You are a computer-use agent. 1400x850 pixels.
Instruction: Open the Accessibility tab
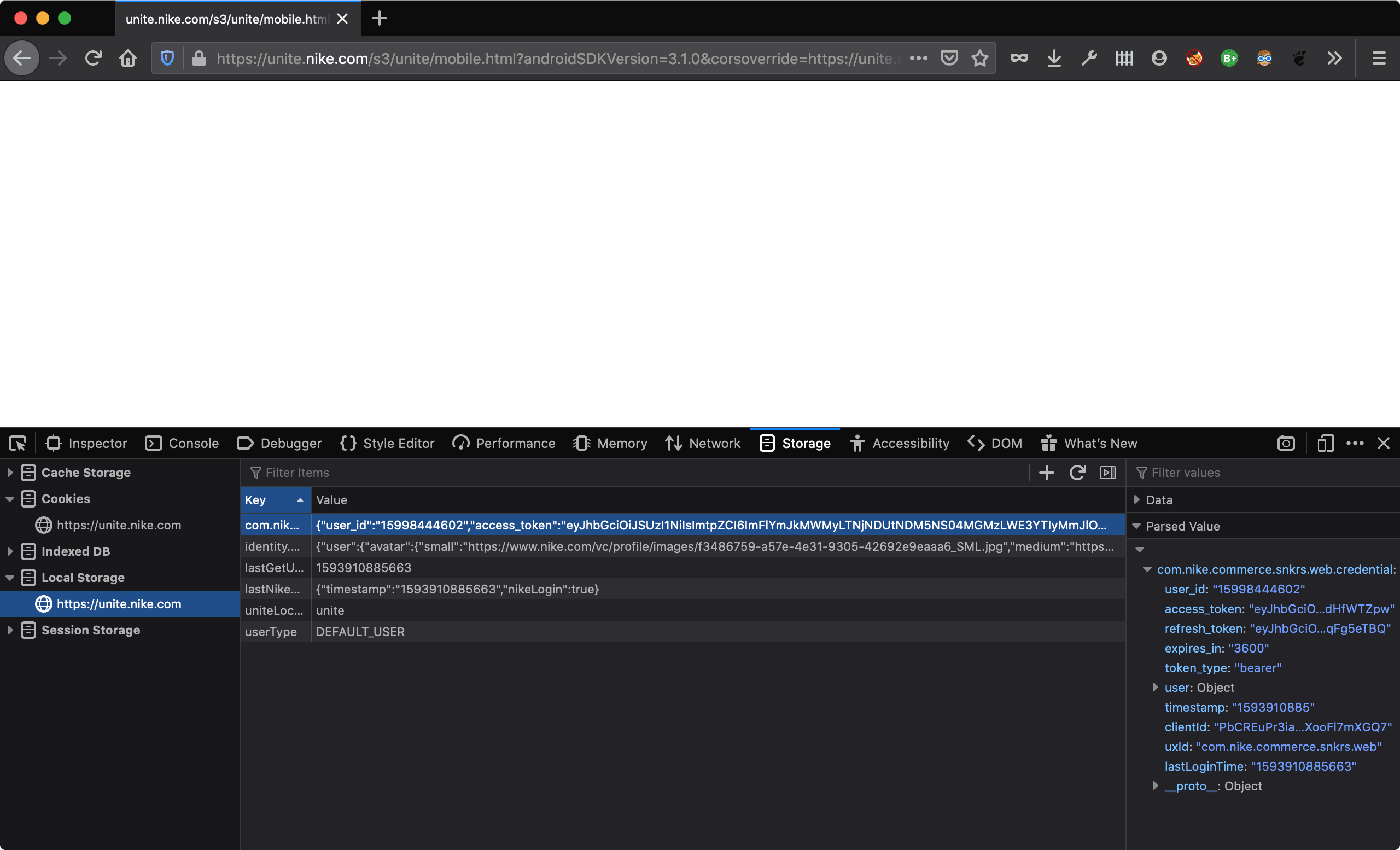pyautogui.click(x=901, y=443)
